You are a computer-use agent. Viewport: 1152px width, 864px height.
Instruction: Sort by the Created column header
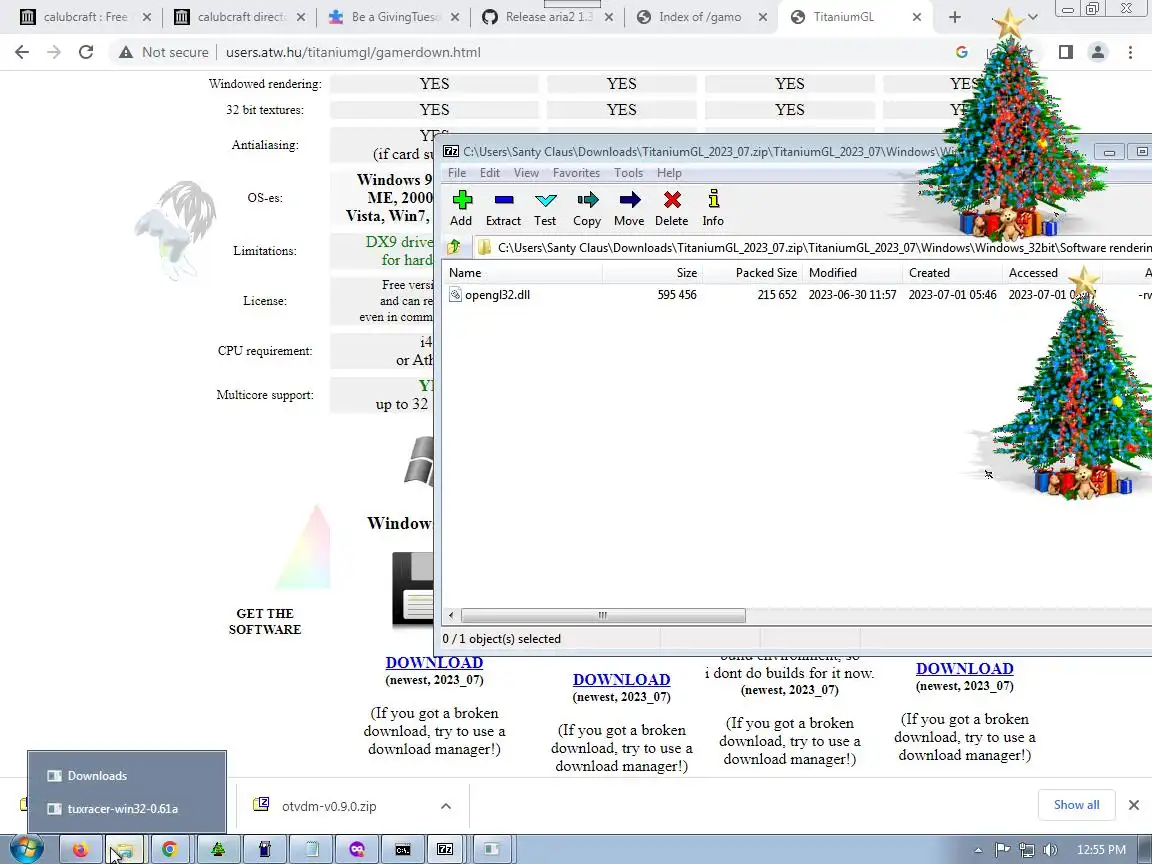coord(952,273)
